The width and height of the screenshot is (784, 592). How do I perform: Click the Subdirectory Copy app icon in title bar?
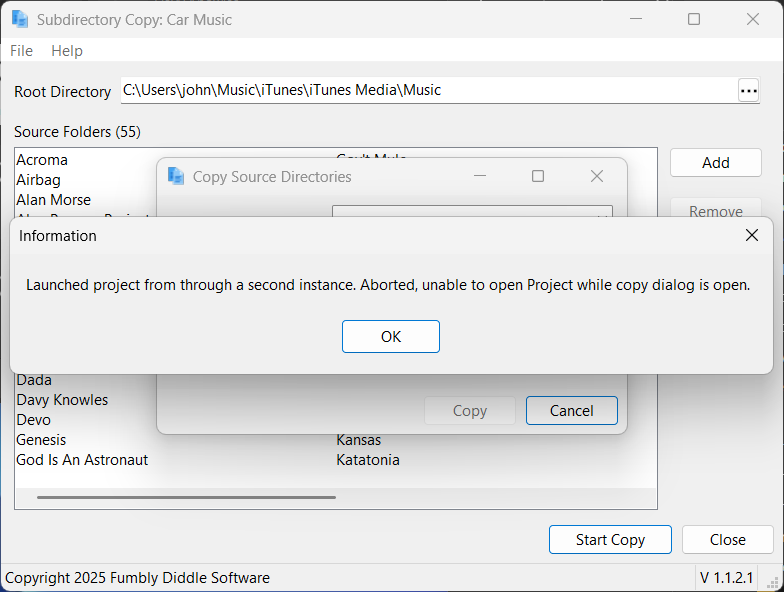(20, 20)
